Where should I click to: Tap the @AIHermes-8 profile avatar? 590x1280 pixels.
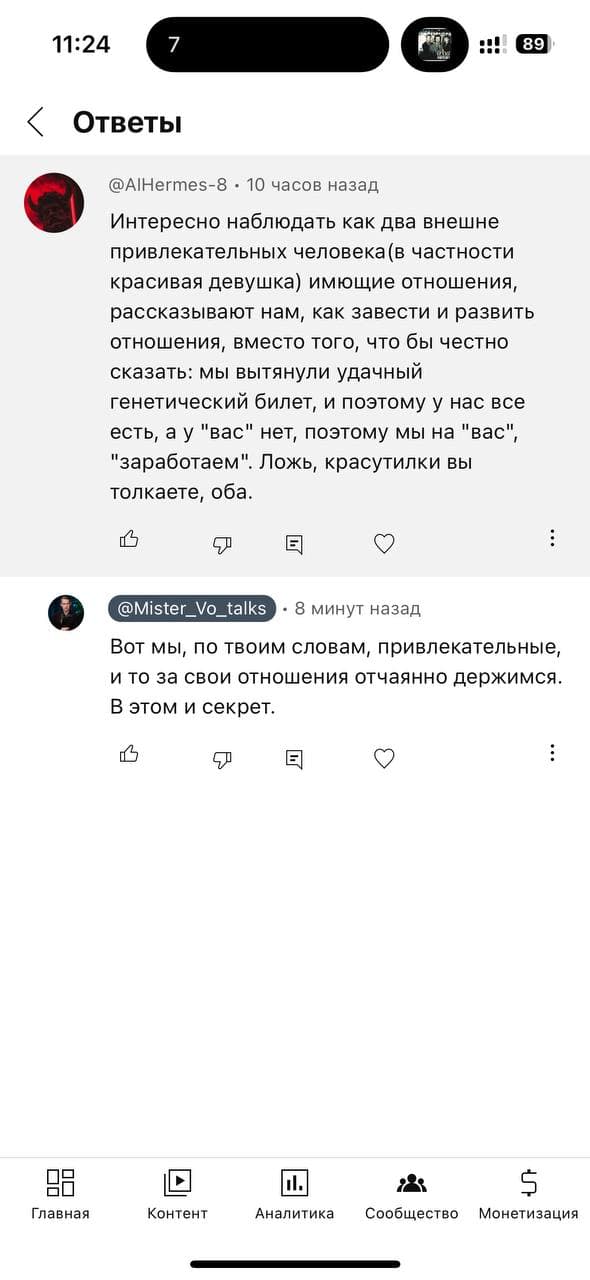(x=54, y=203)
